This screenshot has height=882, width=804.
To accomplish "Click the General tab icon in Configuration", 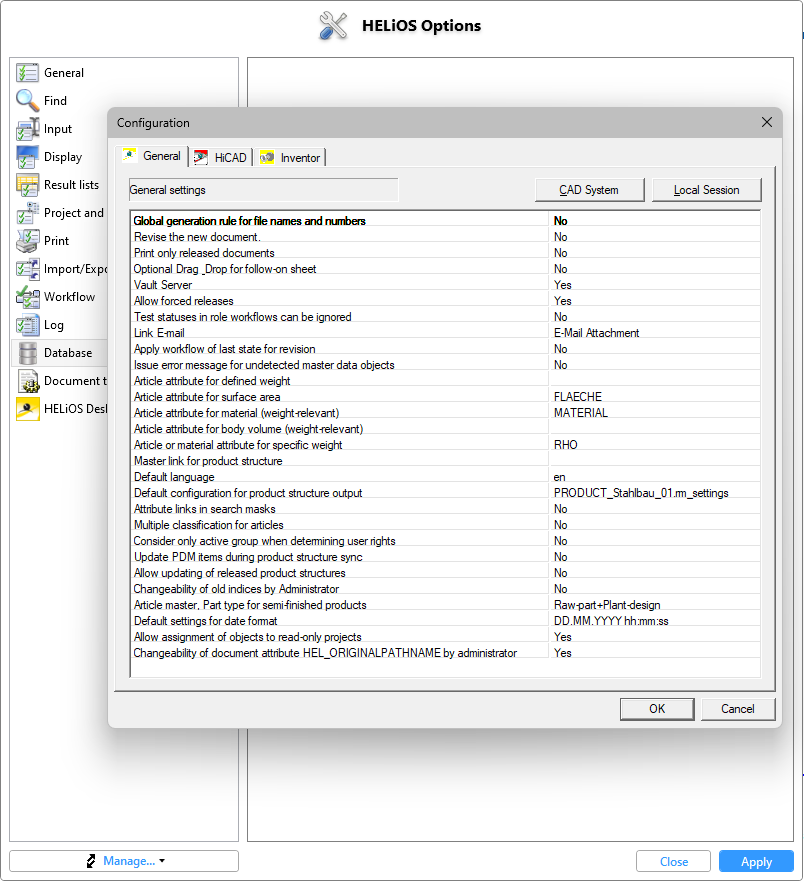I will pyautogui.click(x=129, y=155).
